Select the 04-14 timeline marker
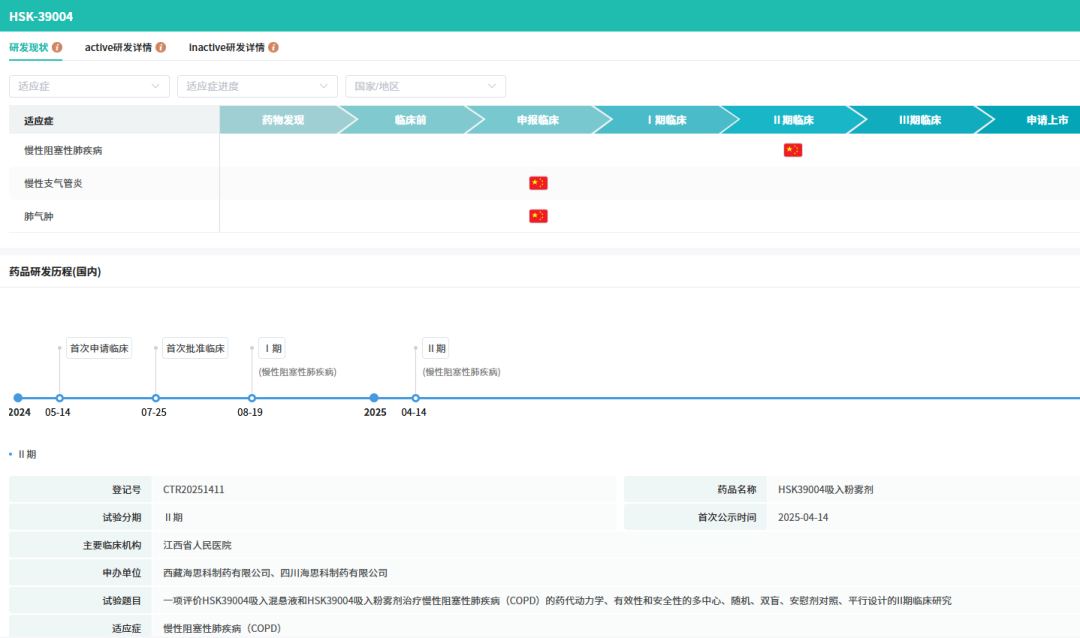1080x638 pixels. [415, 398]
